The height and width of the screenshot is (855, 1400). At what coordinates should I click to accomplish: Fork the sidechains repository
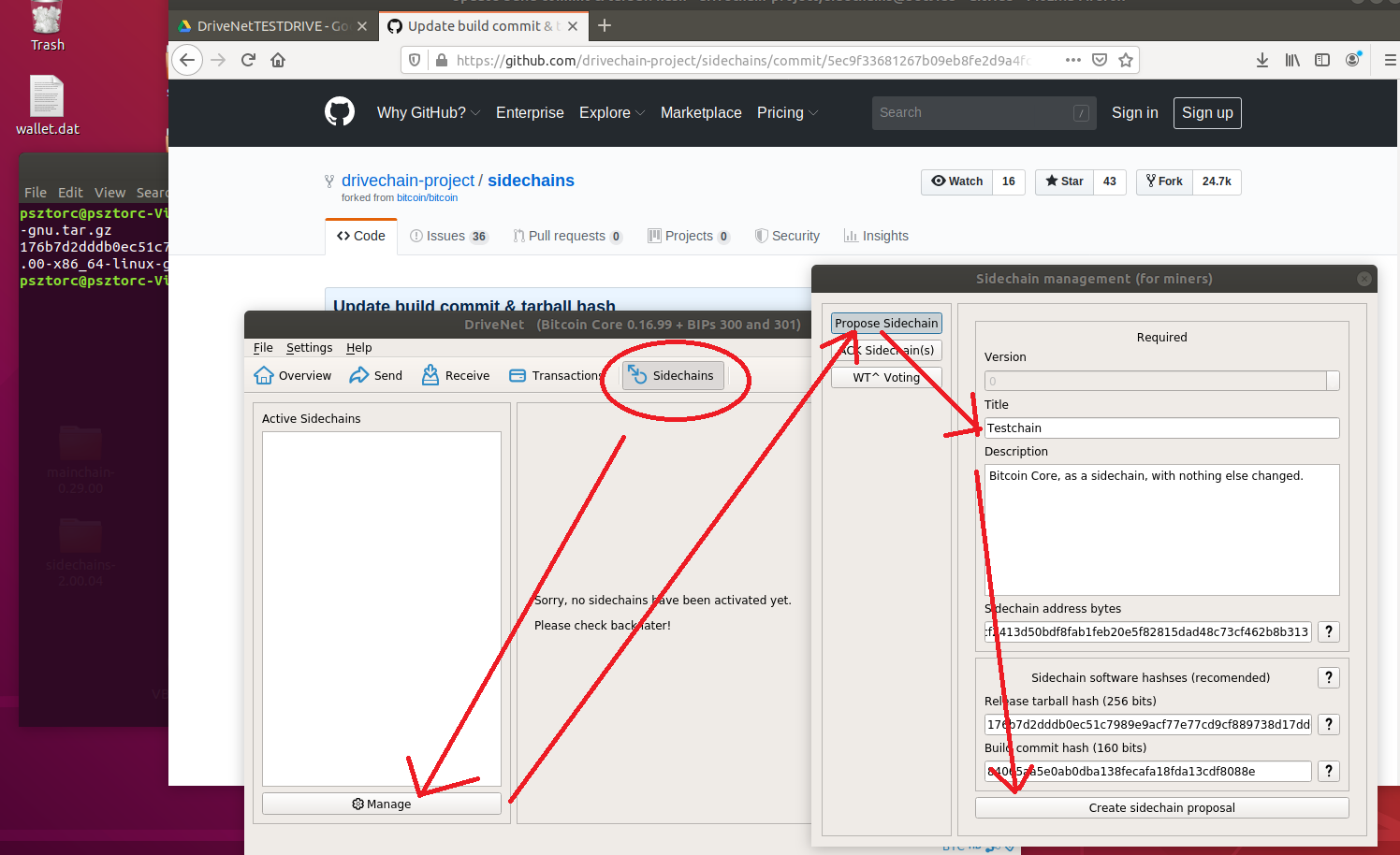[x=1164, y=181]
